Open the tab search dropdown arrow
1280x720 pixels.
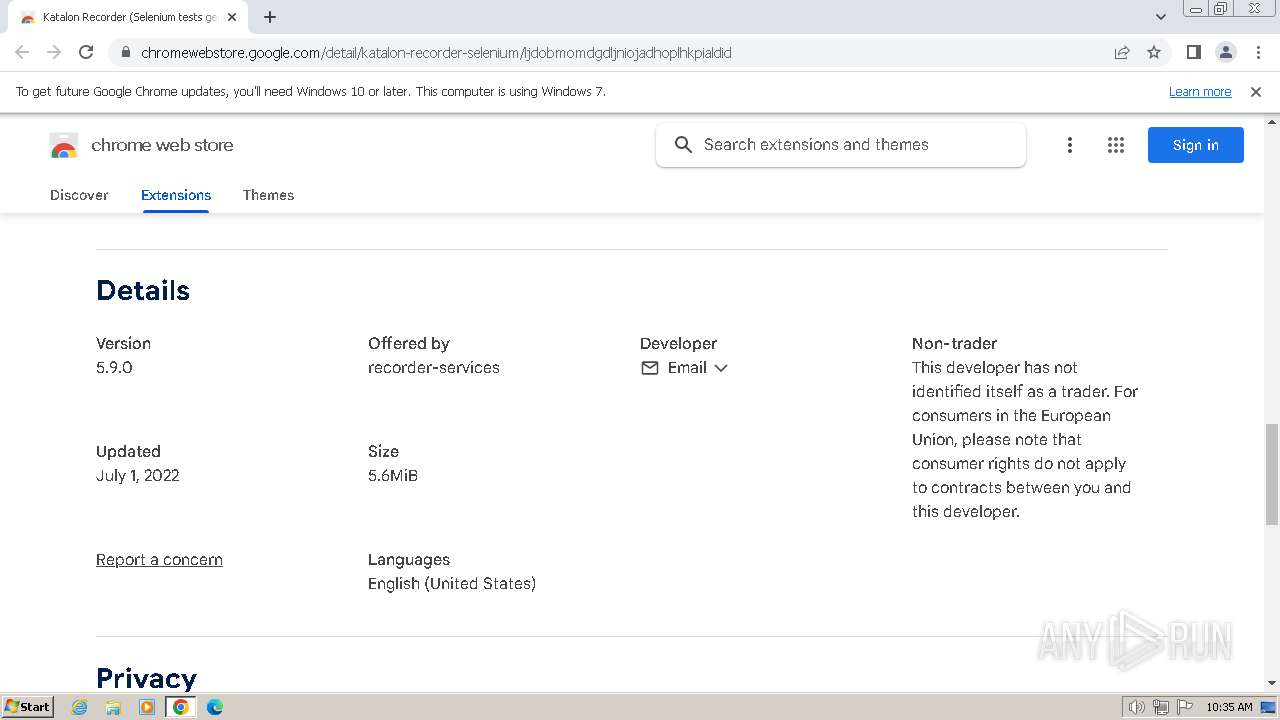(1160, 17)
